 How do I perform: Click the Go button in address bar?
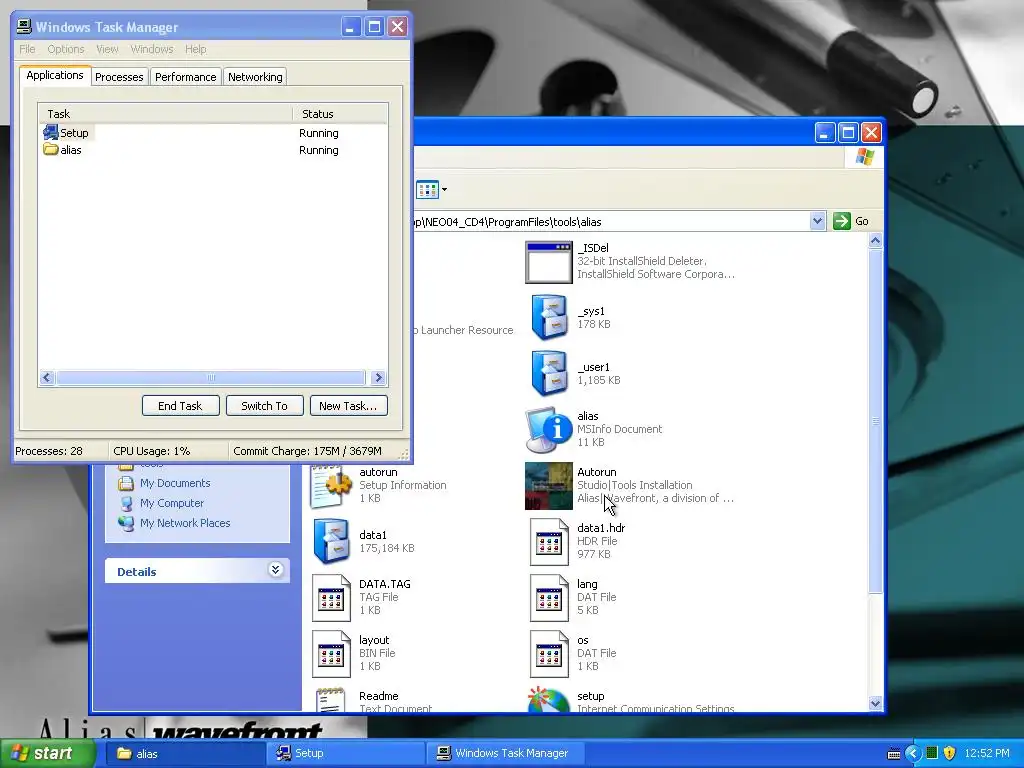[851, 221]
